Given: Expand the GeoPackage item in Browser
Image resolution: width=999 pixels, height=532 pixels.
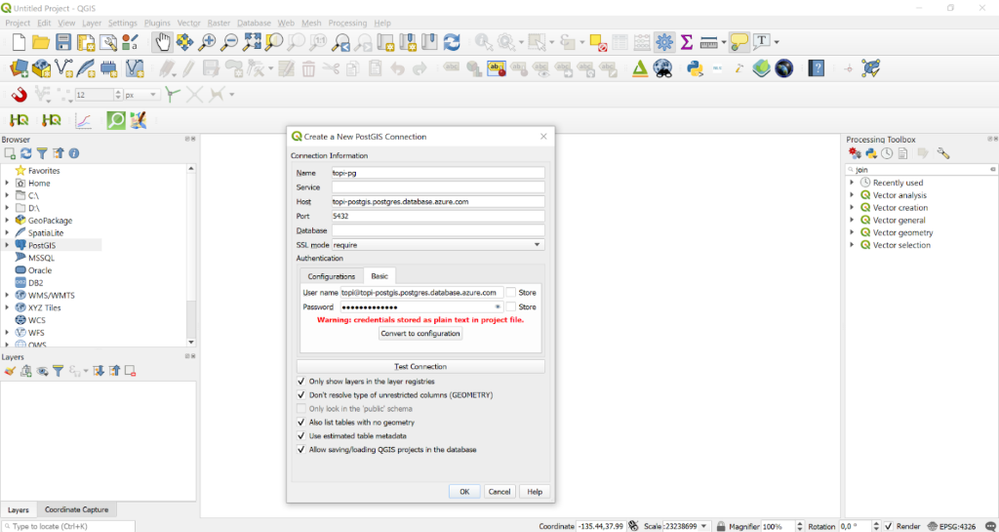Looking at the screenshot, I should pyautogui.click(x=7, y=220).
